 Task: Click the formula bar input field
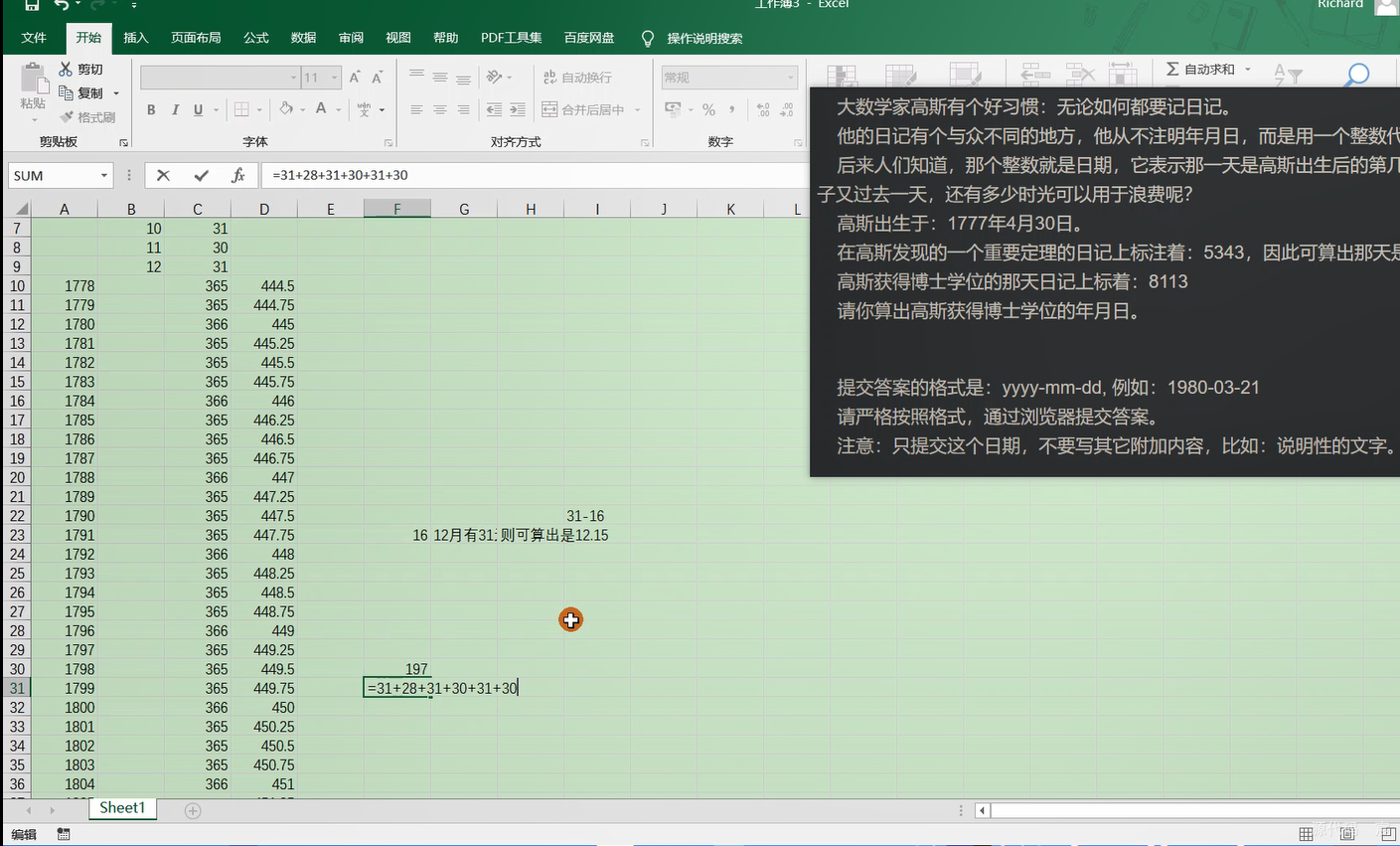coord(537,175)
